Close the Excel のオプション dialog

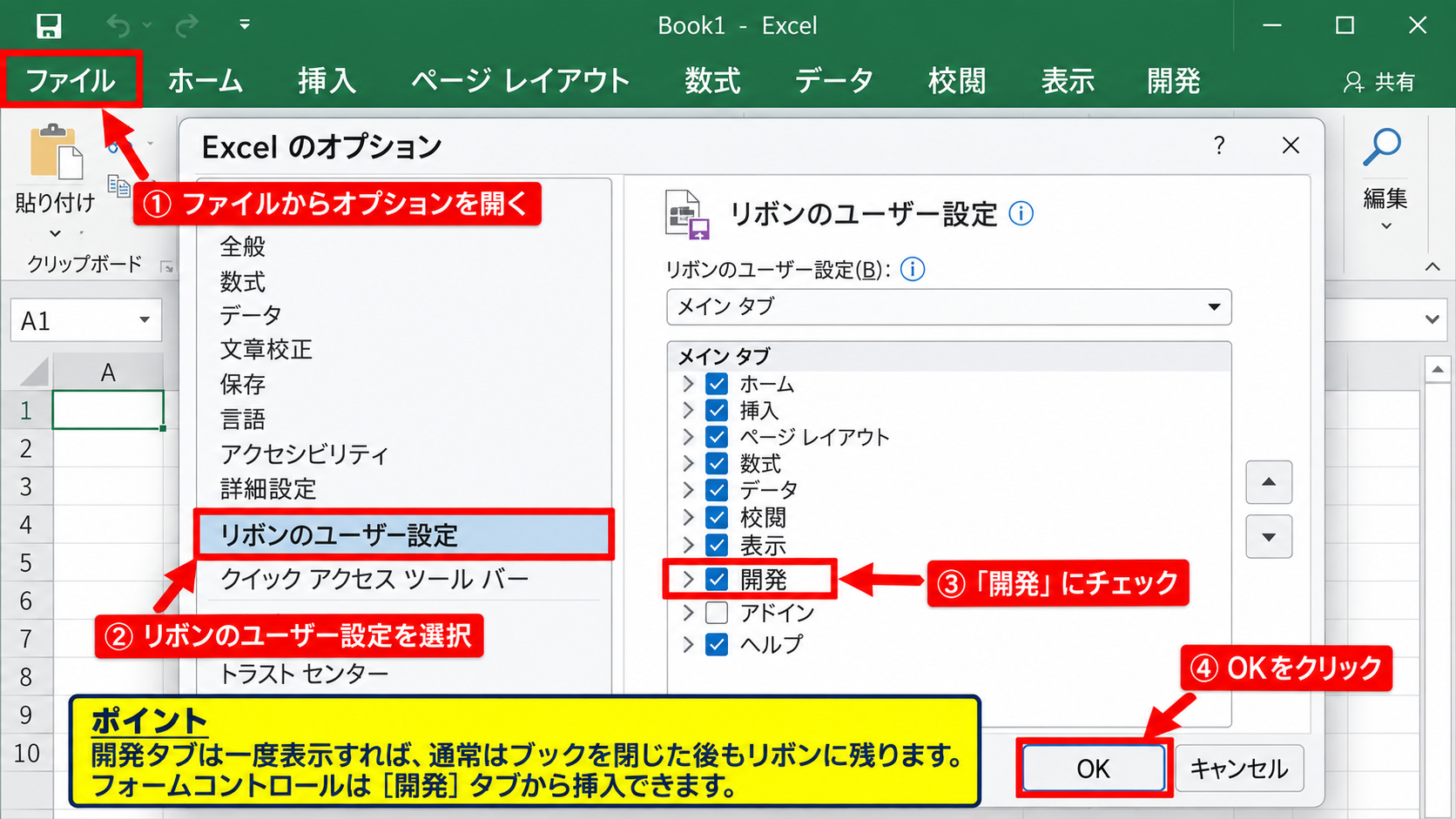point(1291,145)
